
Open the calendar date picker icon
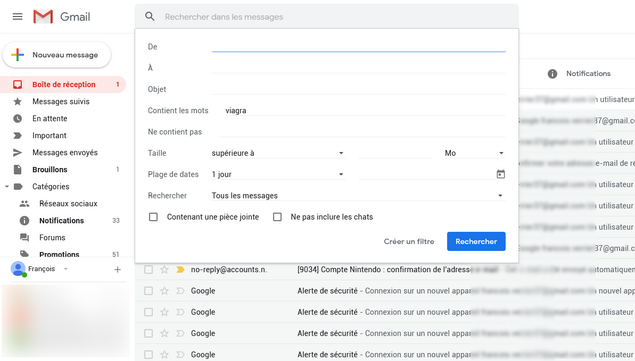[501, 174]
